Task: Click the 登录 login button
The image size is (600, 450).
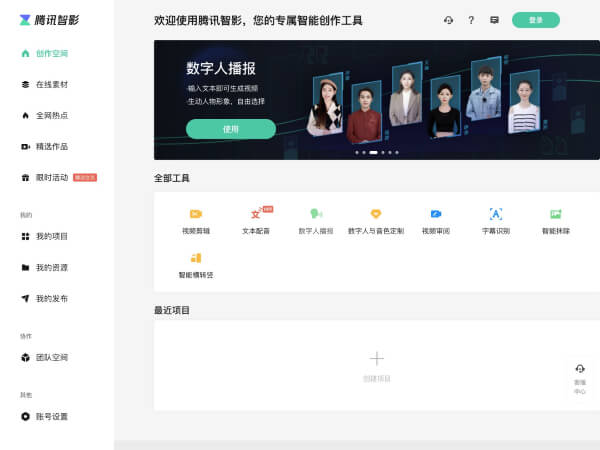Action: tap(535, 20)
